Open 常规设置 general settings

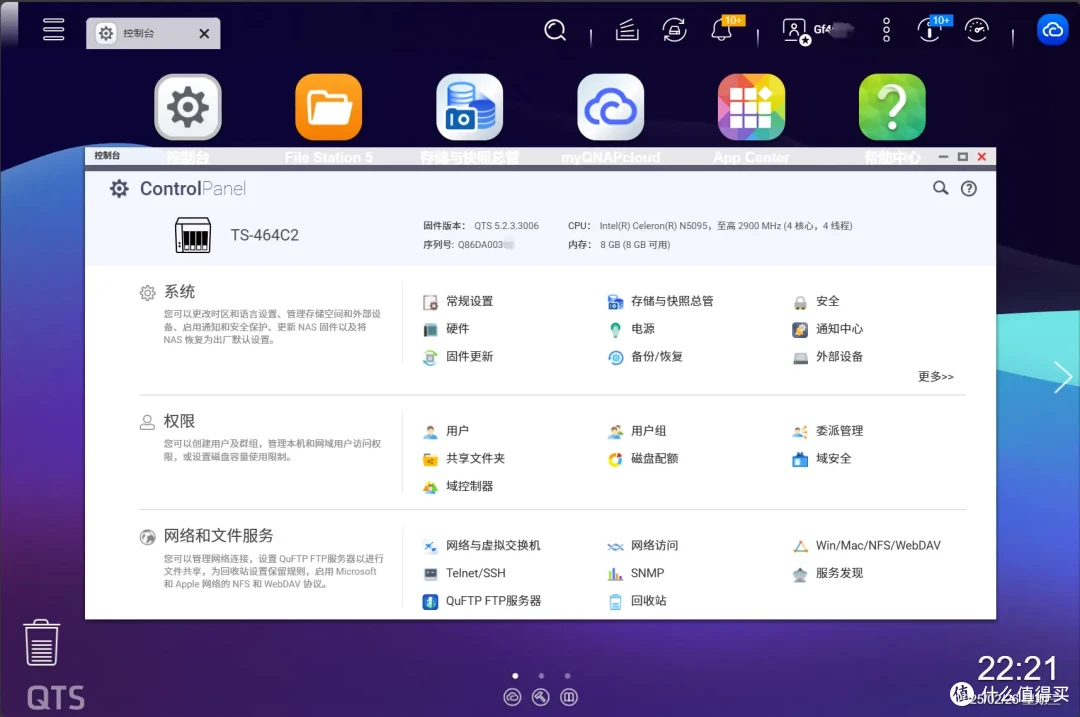tap(459, 301)
